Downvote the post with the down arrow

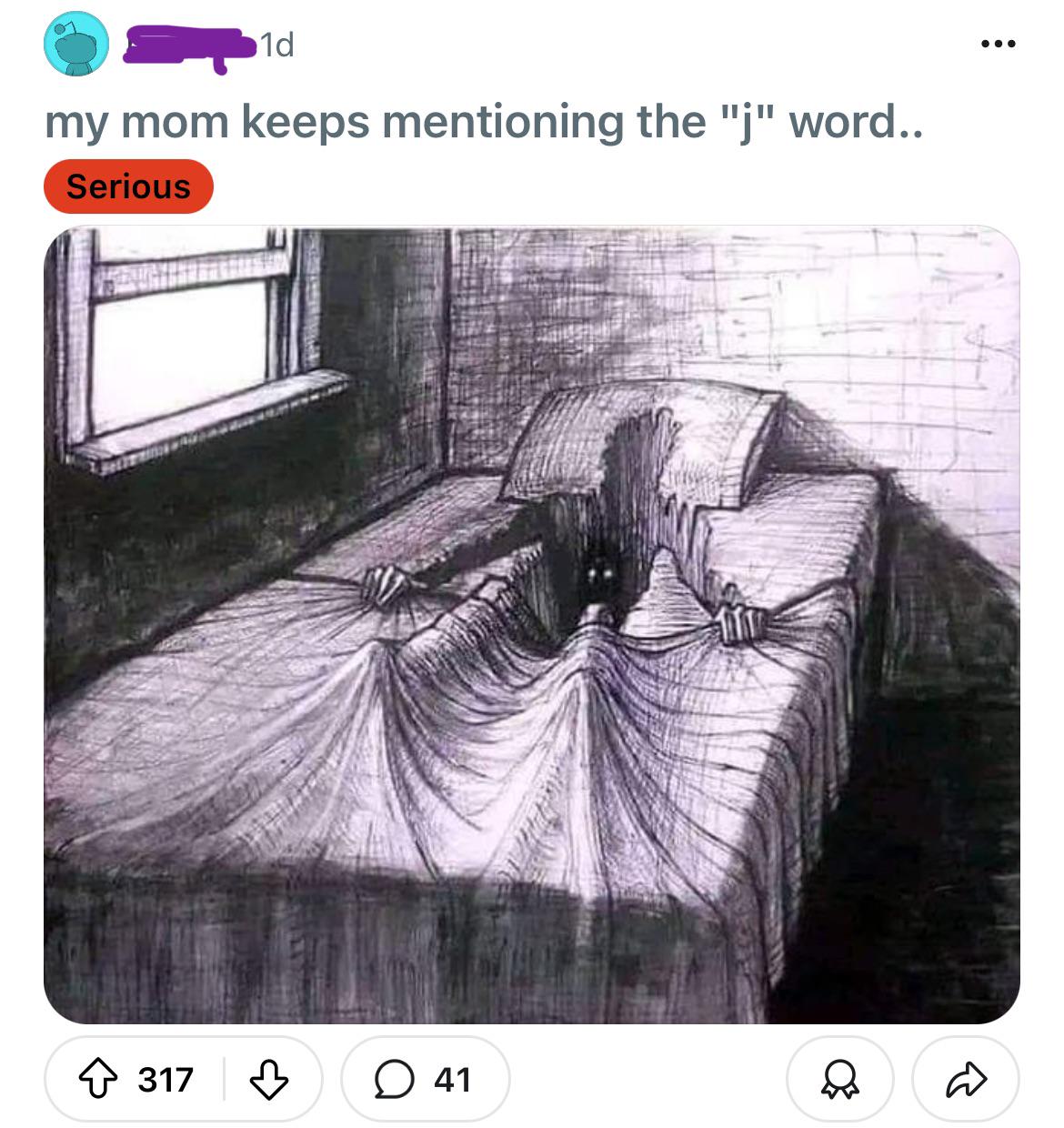[x=268, y=1080]
